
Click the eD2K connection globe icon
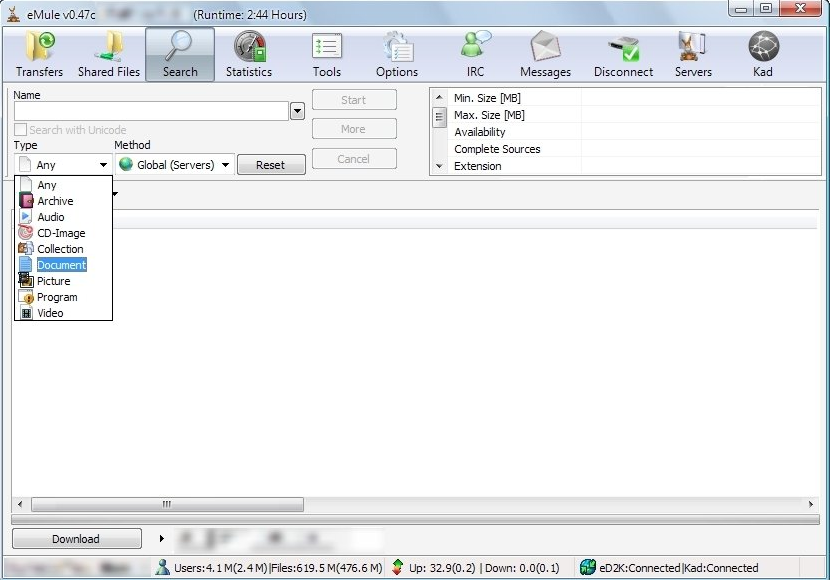coord(587,567)
